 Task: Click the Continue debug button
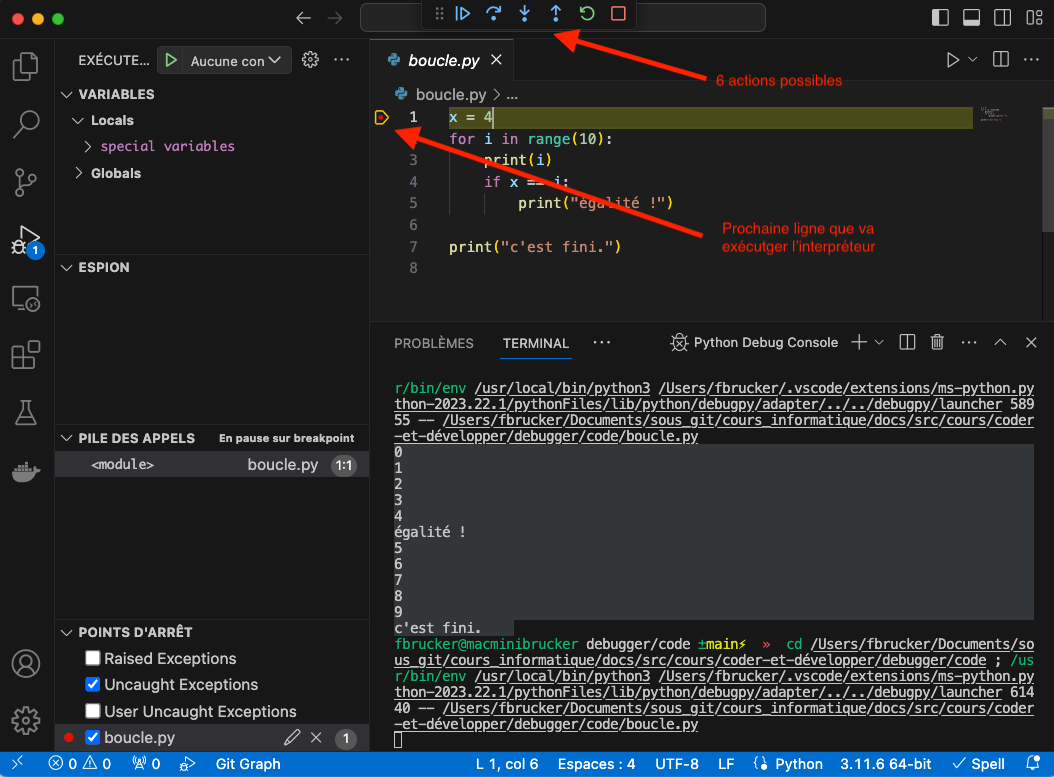(462, 14)
